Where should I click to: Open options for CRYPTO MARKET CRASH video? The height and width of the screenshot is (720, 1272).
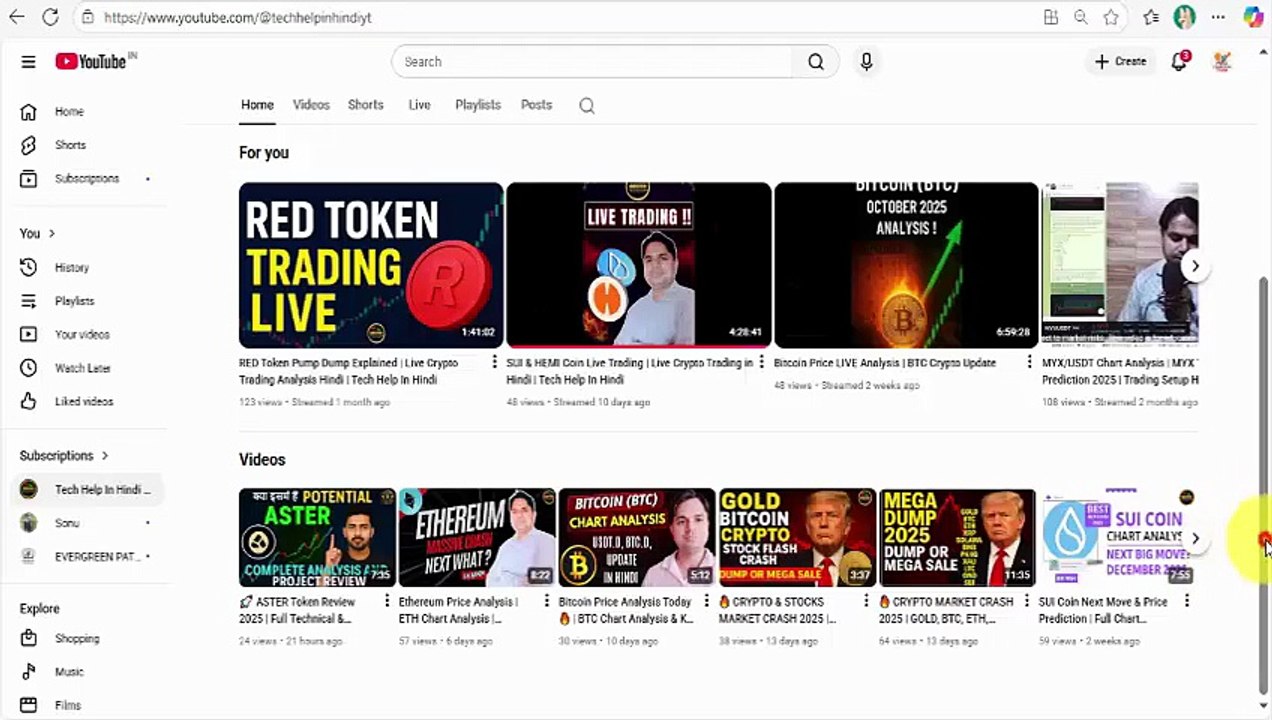(1027, 602)
